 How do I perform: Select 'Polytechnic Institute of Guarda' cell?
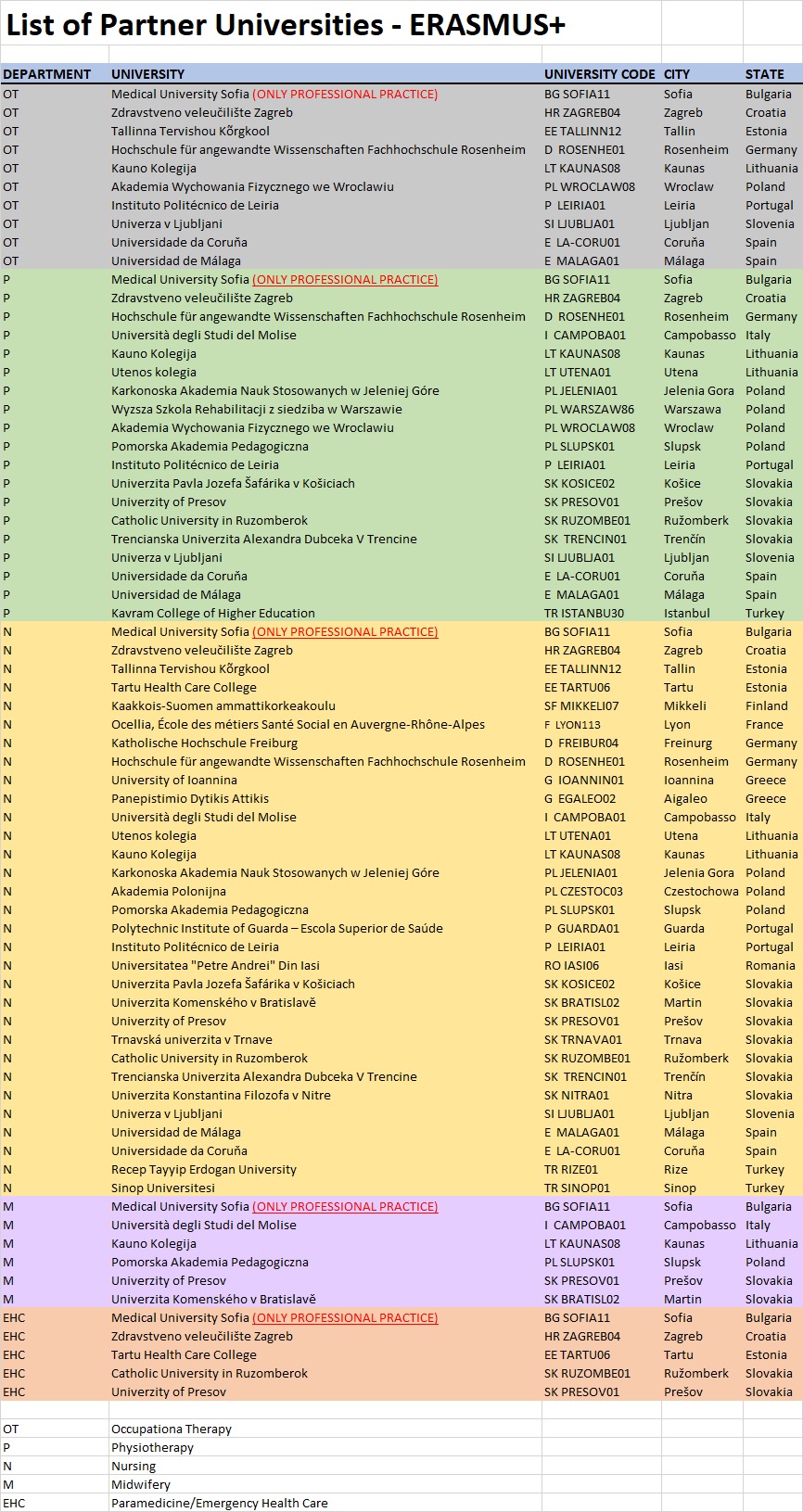[277, 928]
